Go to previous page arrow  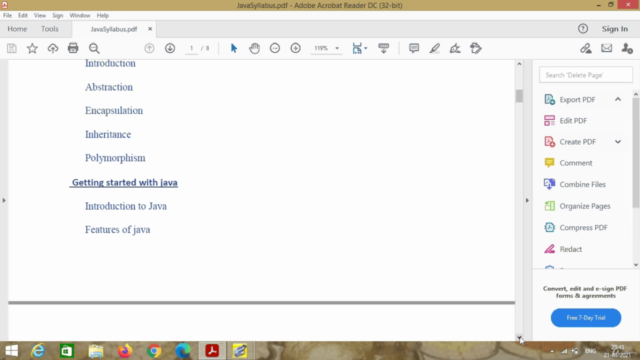(x=149, y=48)
